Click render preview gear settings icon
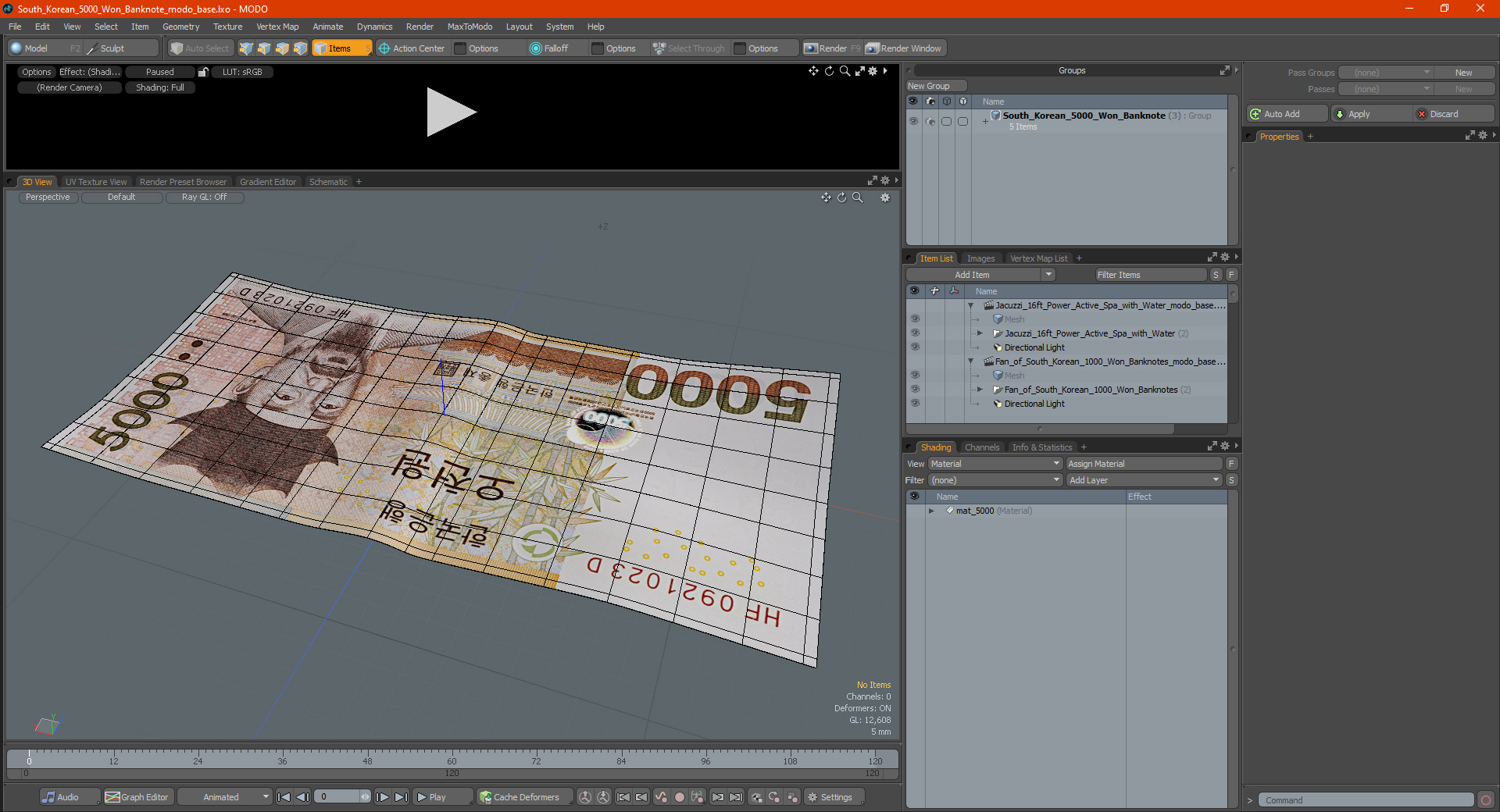The height and width of the screenshot is (812, 1500). click(873, 71)
